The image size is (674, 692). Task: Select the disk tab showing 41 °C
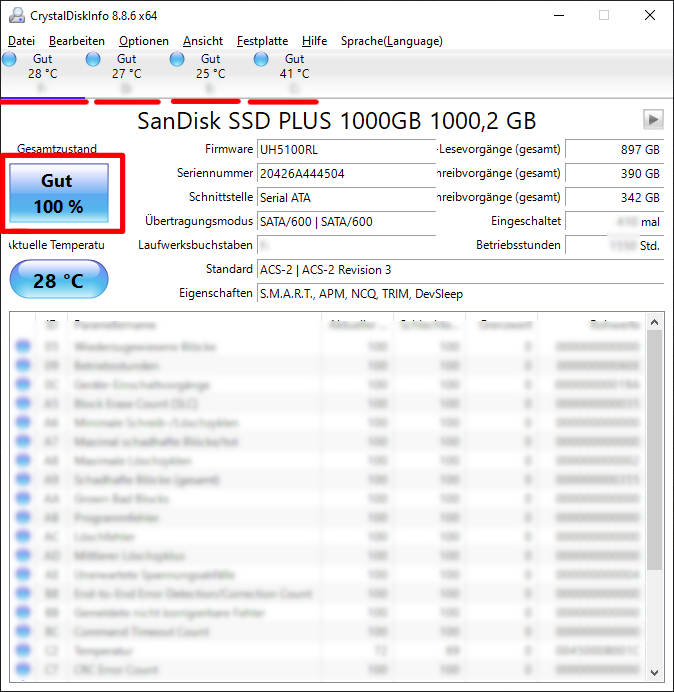[x=294, y=74]
